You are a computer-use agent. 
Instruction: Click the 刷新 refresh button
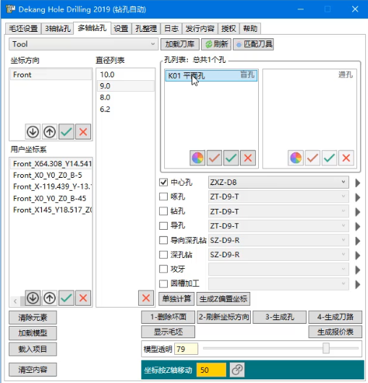[216, 44]
